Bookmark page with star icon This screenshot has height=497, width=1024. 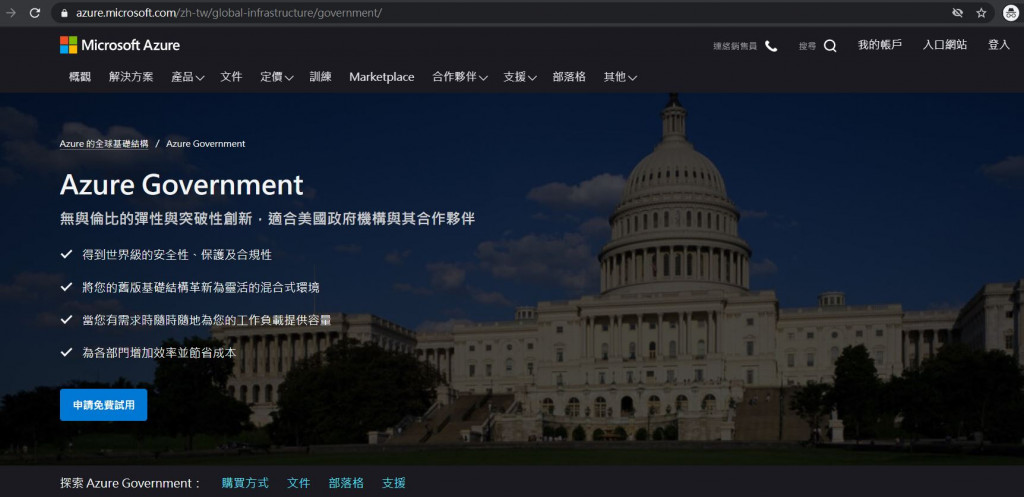(x=981, y=12)
